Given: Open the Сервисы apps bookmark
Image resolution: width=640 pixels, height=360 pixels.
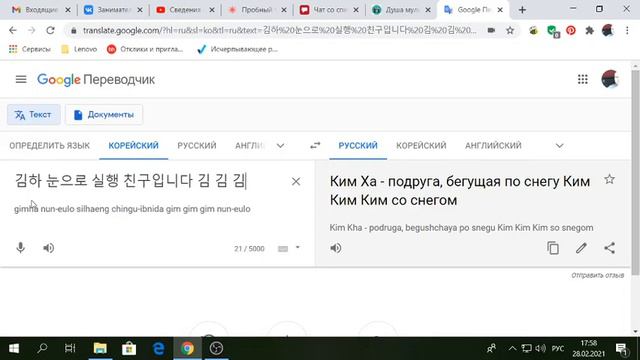Looking at the screenshot, I should [30, 49].
